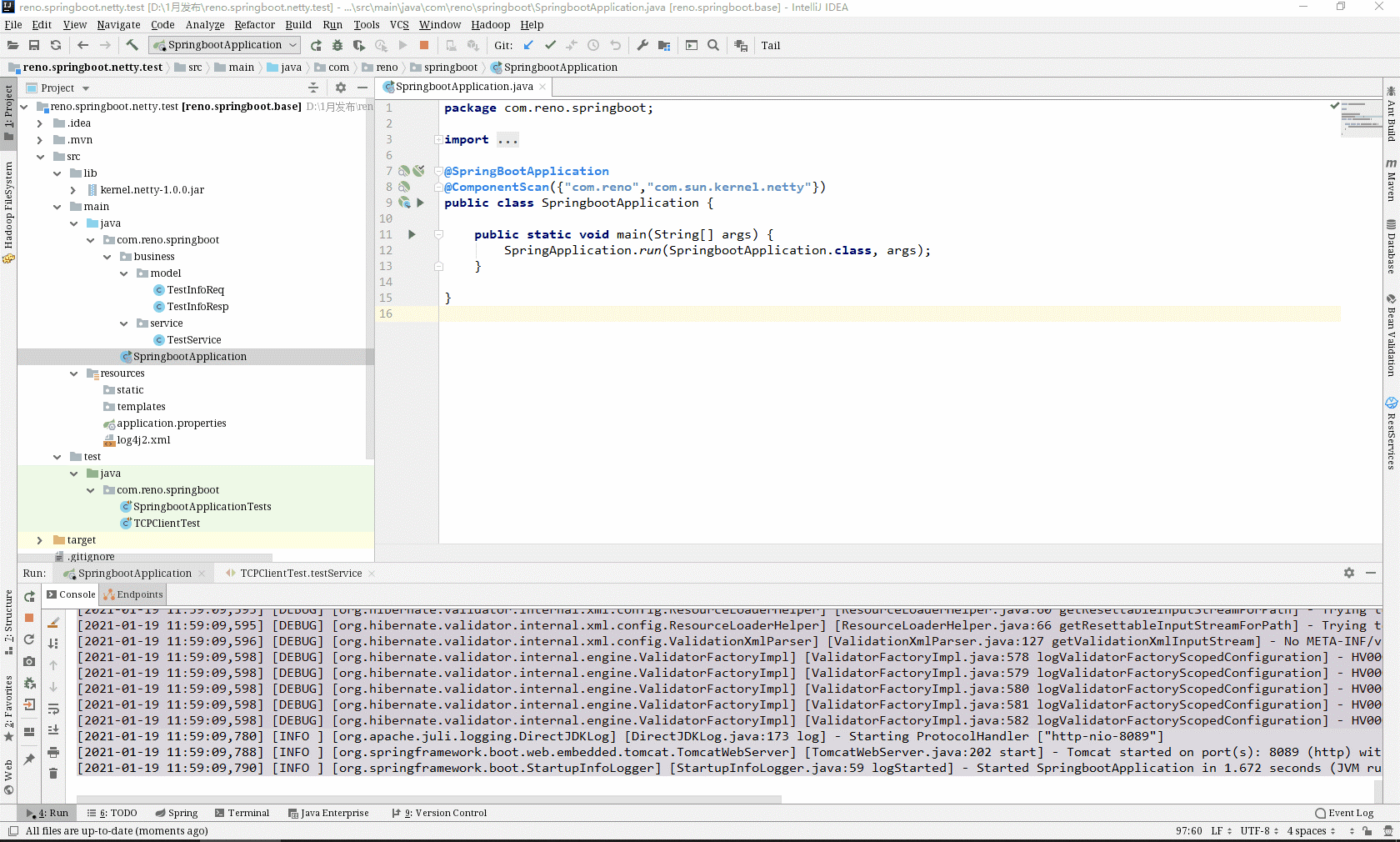The width and height of the screenshot is (1400, 842).
Task: Toggle the Maven side panel
Action: [x=1391, y=180]
